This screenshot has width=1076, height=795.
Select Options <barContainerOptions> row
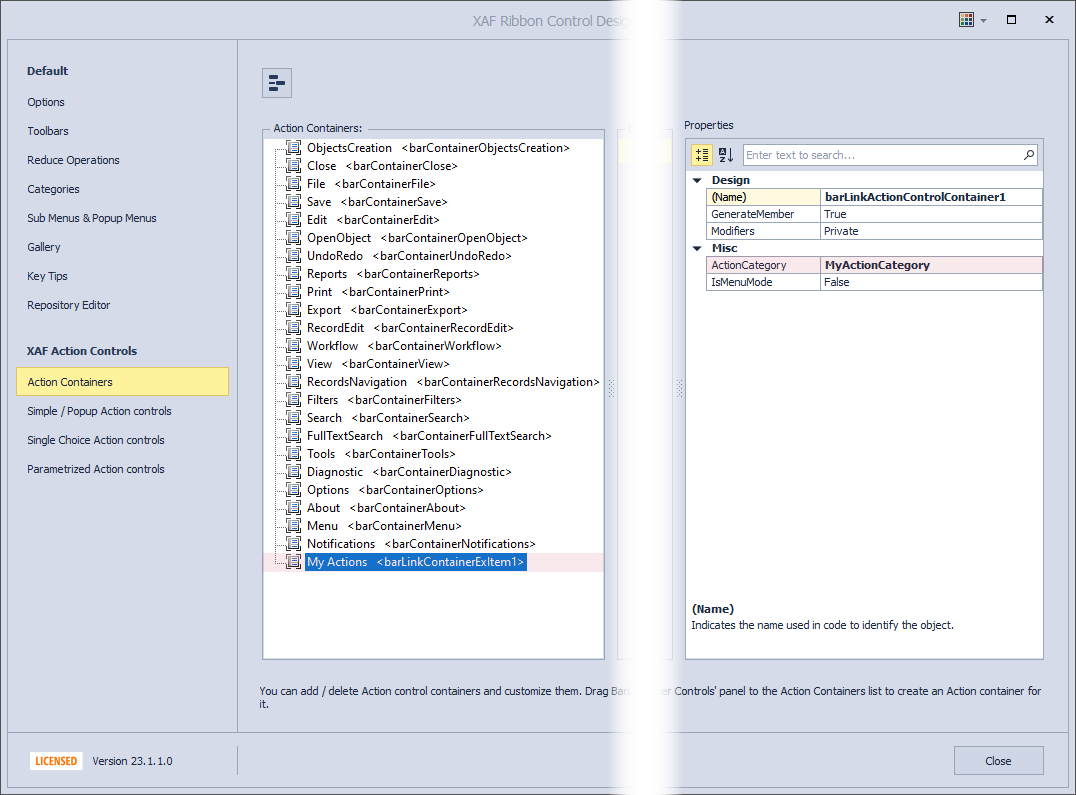pos(395,490)
